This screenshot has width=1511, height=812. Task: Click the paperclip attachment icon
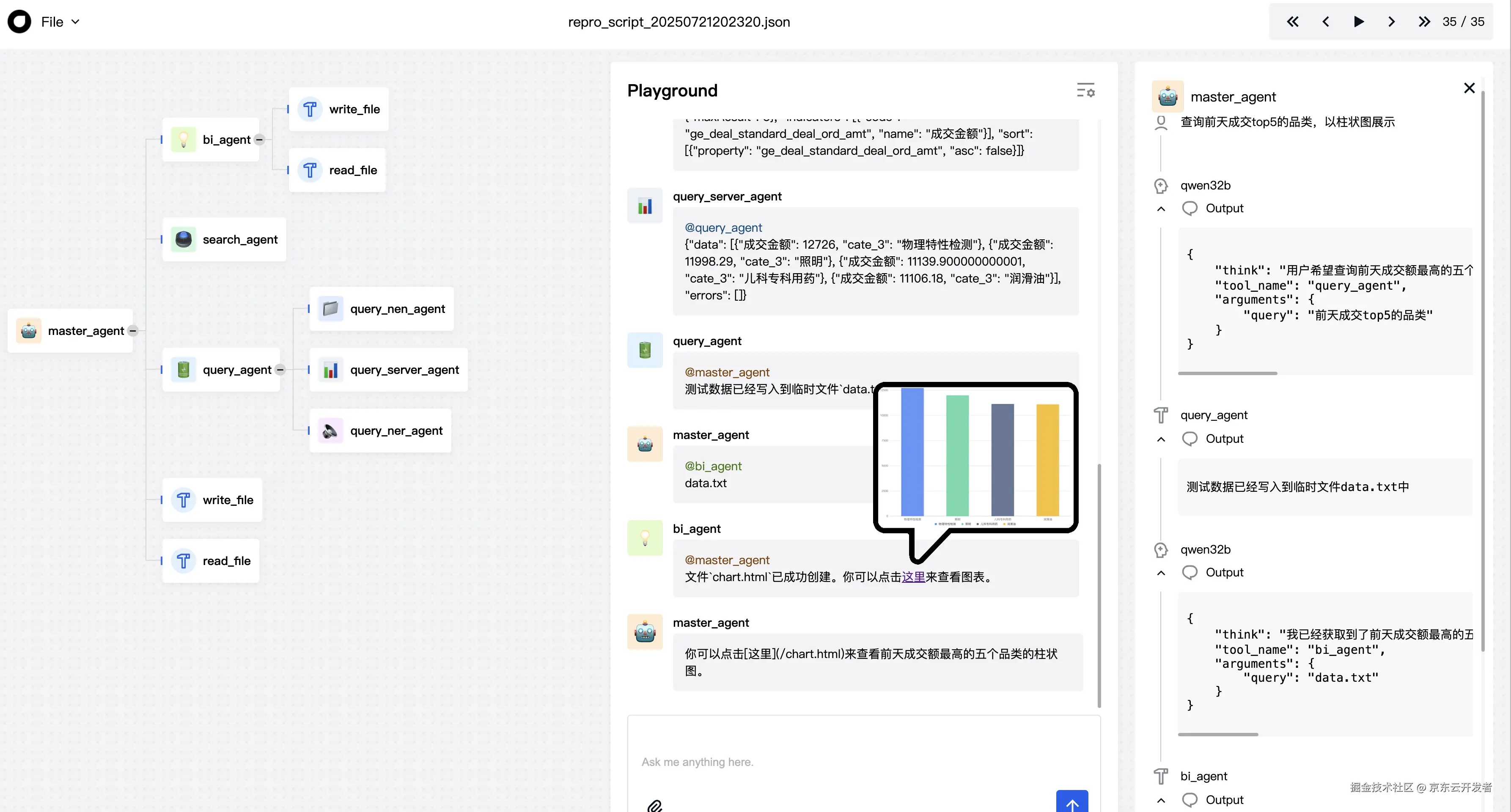coord(654,806)
